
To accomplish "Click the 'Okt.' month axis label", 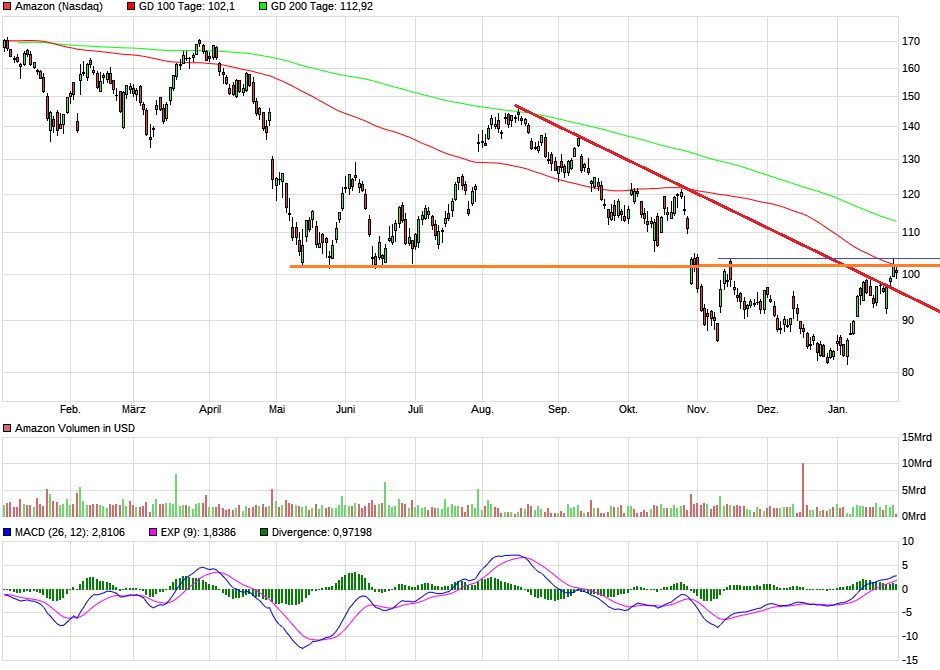I will [628, 409].
